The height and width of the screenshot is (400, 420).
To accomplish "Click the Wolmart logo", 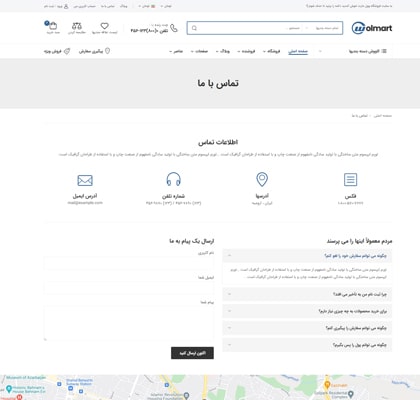I will (372, 28).
